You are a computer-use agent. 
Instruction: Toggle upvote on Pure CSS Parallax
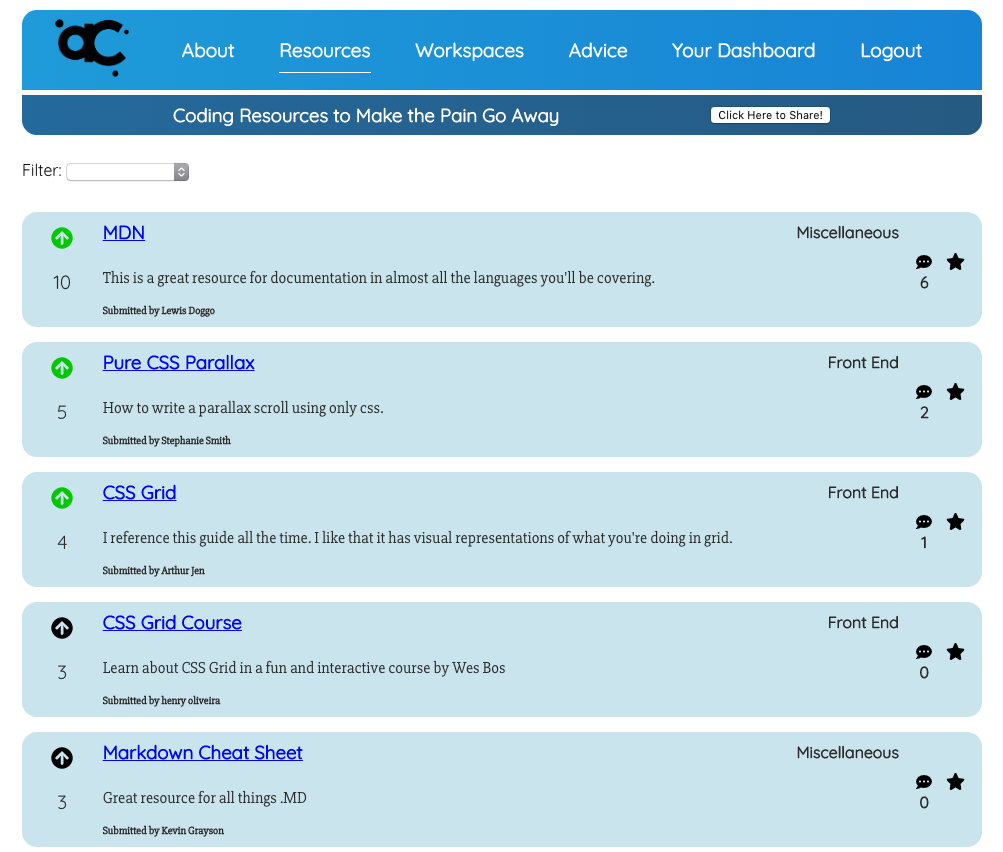[62, 368]
